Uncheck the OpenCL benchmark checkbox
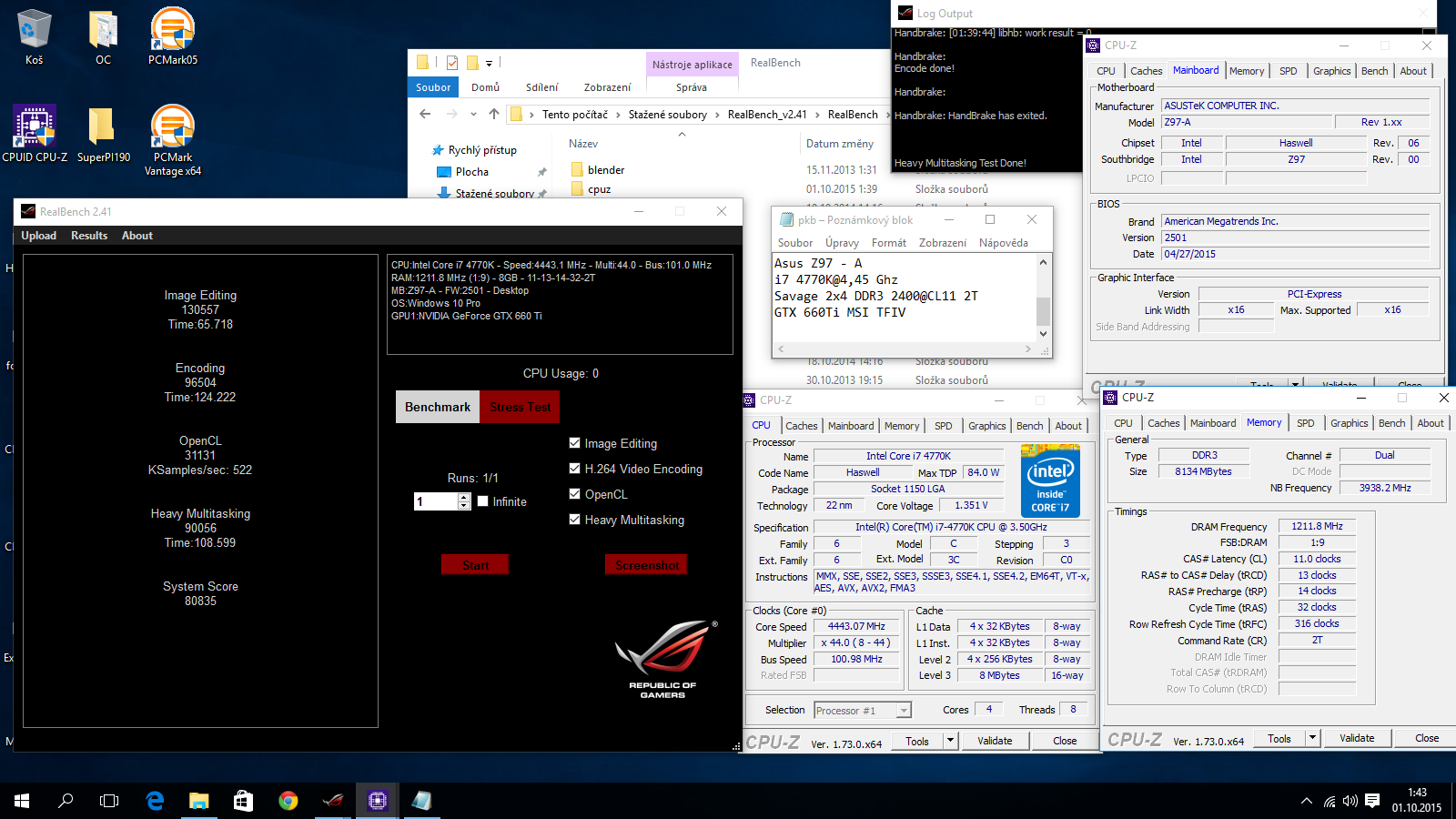The height and width of the screenshot is (819, 1456). [574, 494]
